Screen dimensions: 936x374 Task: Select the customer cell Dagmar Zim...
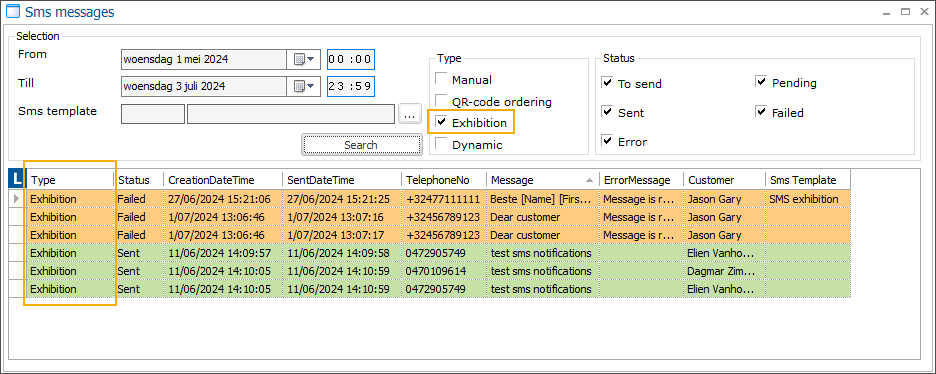tap(725, 271)
